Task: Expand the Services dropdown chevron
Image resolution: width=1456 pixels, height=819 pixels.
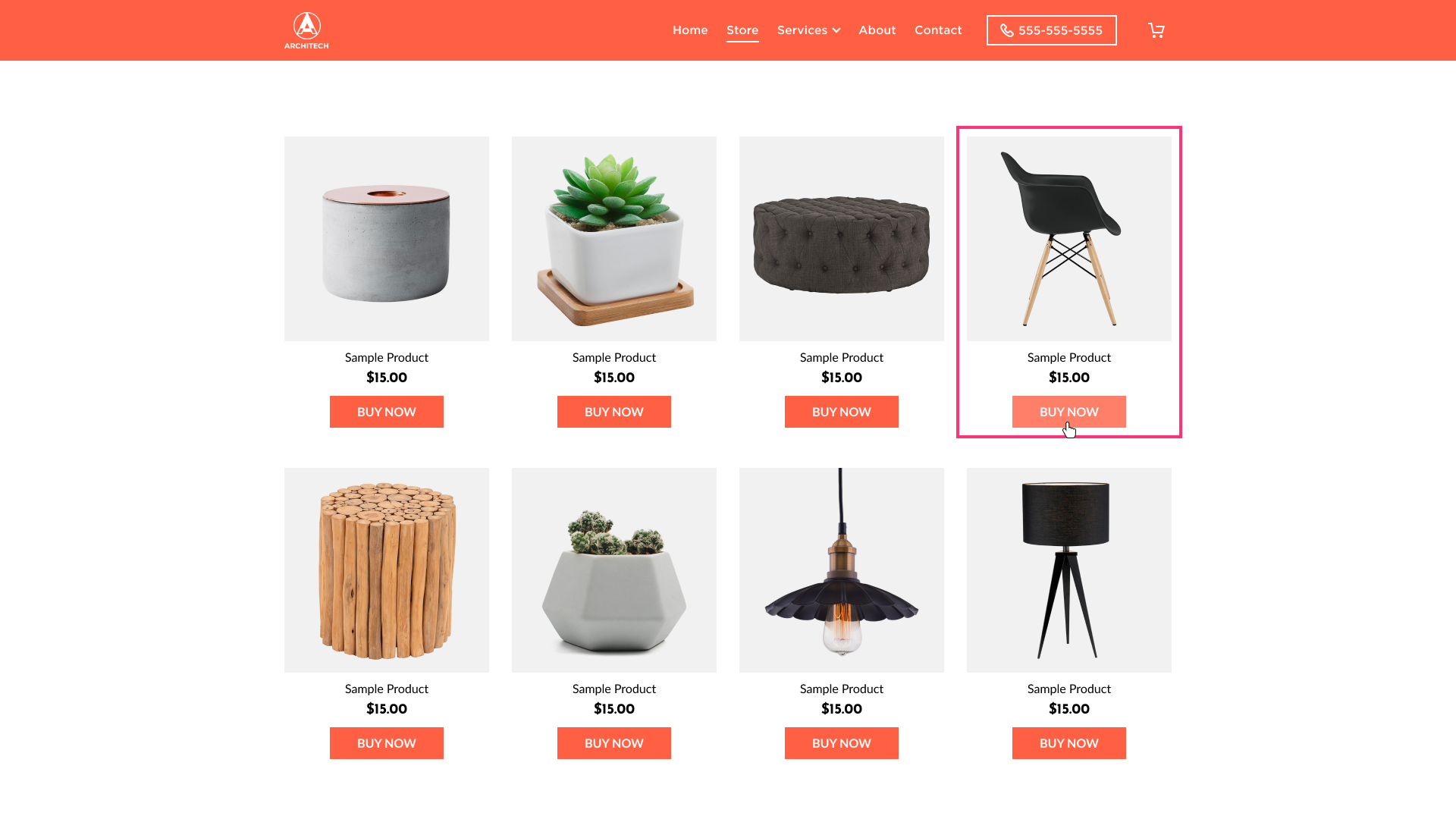Action: coord(836,30)
